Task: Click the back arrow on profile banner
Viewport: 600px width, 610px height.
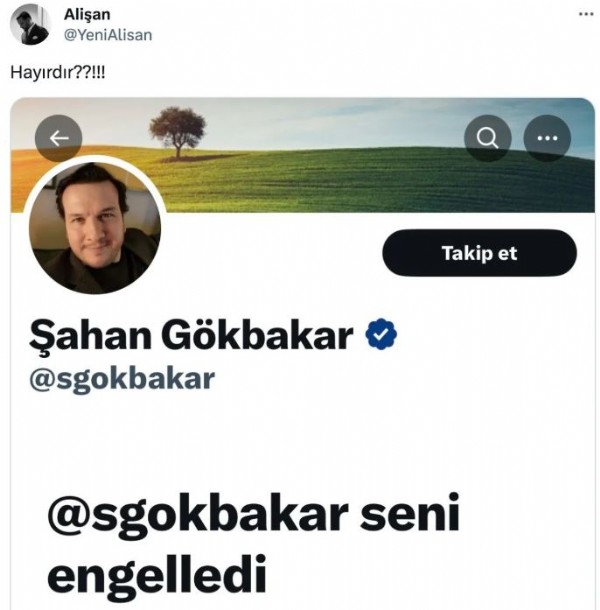Action: pos(58,138)
